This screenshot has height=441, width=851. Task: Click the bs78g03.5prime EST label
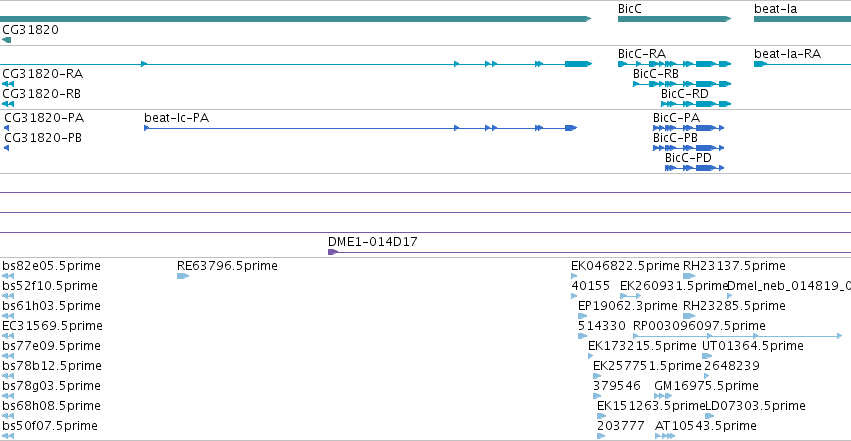point(52,386)
